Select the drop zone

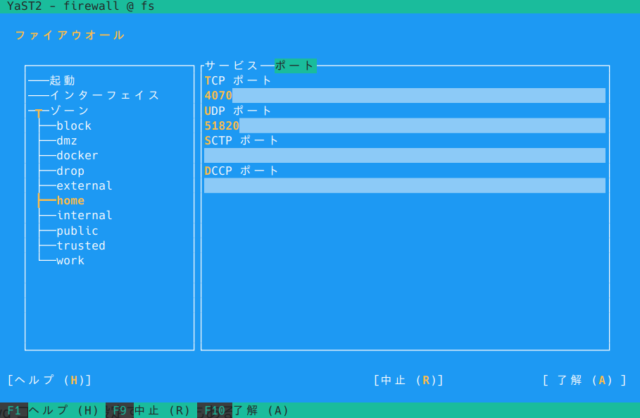point(70,171)
